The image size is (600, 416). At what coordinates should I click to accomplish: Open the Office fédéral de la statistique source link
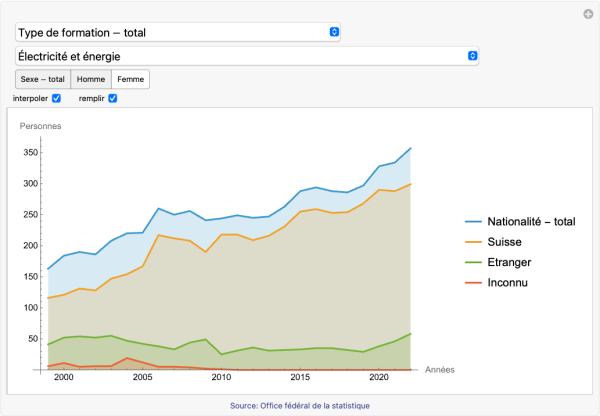(x=299, y=405)
